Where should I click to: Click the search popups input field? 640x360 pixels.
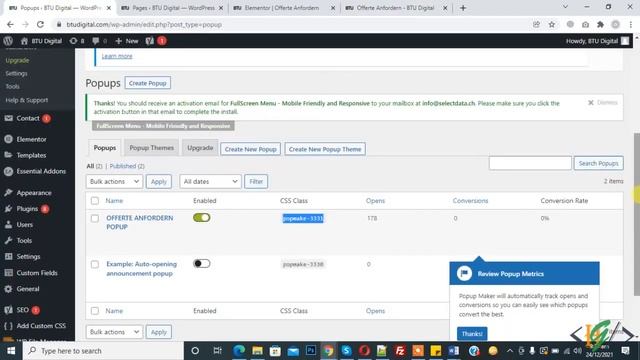point(530,163)
